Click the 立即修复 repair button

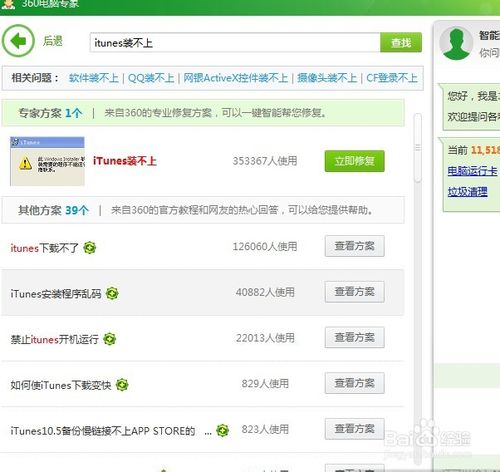click(x=355, y=161)
